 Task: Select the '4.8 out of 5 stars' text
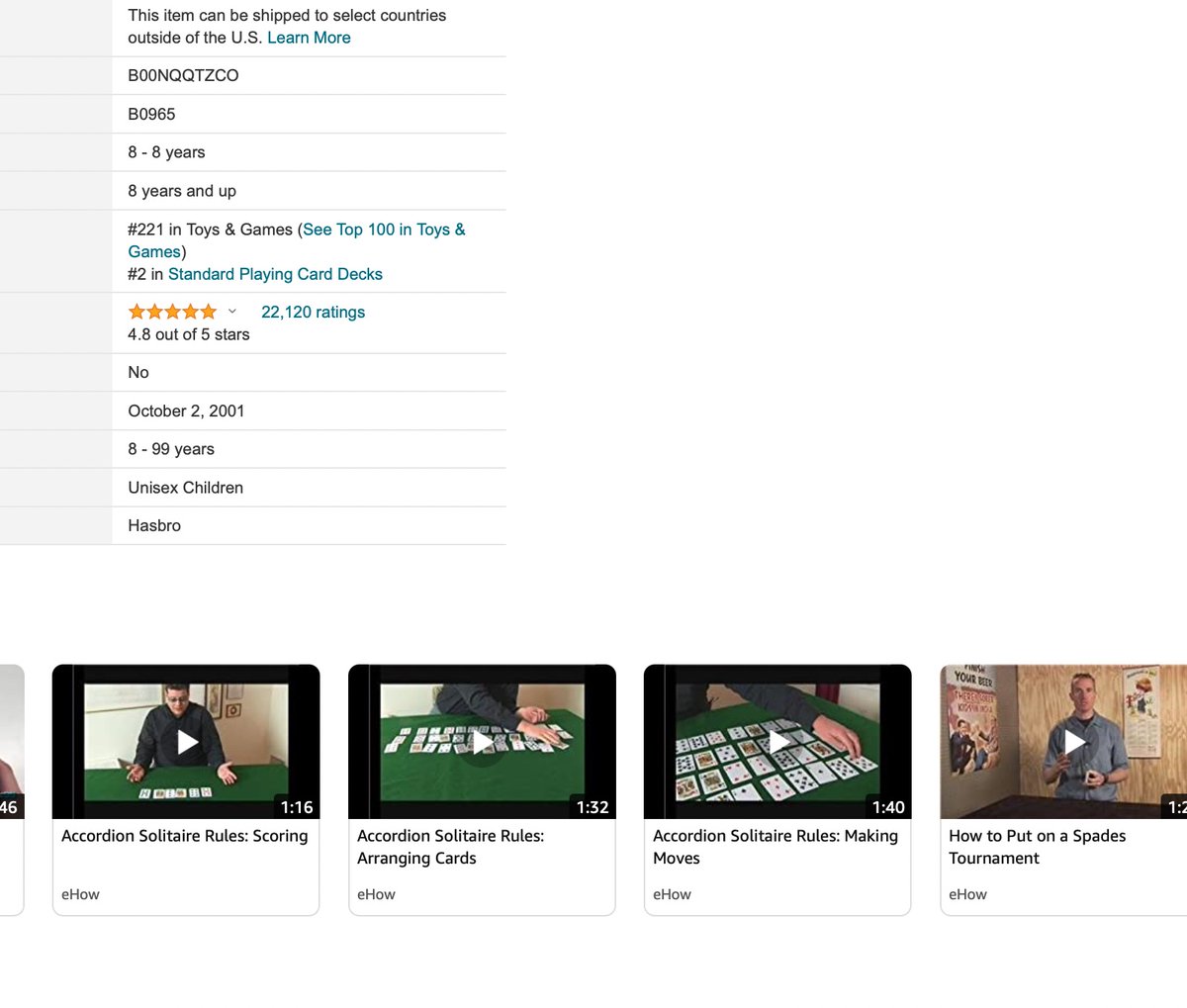(x=188, y=334)
